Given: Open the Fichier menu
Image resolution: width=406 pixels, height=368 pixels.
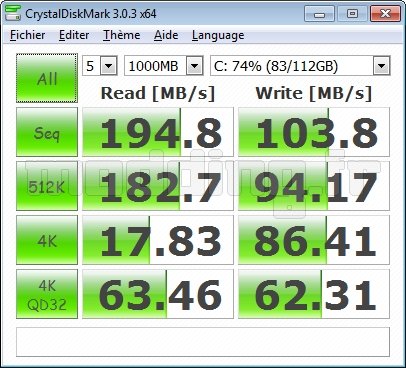Looking at the screenshot, I should point(28,35).
